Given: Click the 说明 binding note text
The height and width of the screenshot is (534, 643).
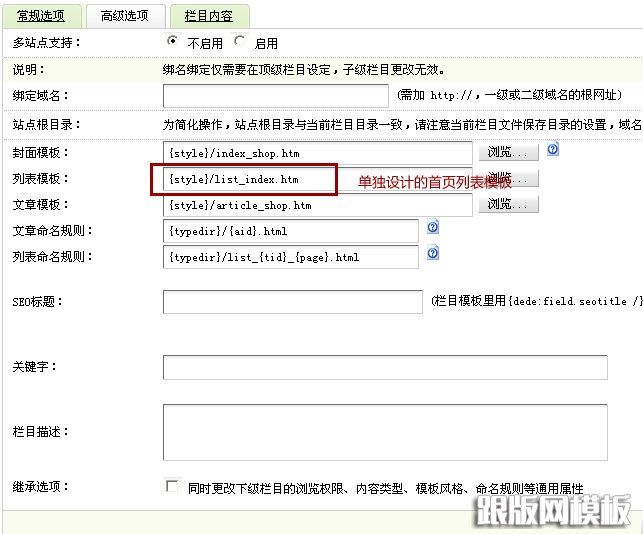Looking at the screenshot, I should (x=304, y=70).
